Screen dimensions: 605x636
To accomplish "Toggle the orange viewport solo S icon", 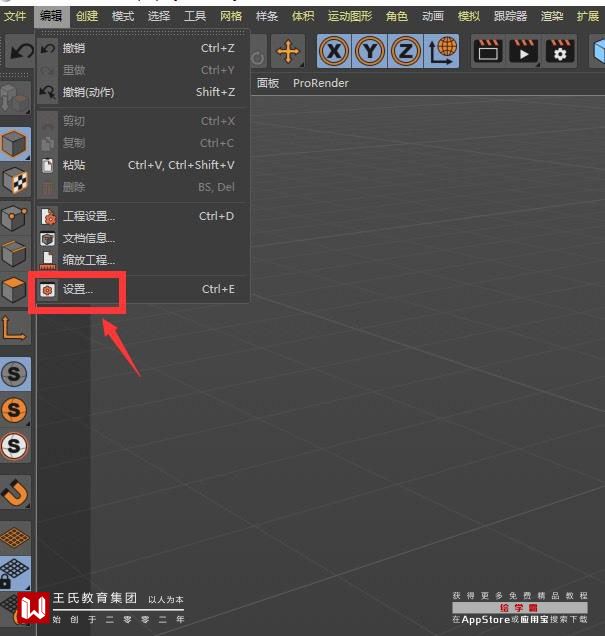I will pos(15,410).
